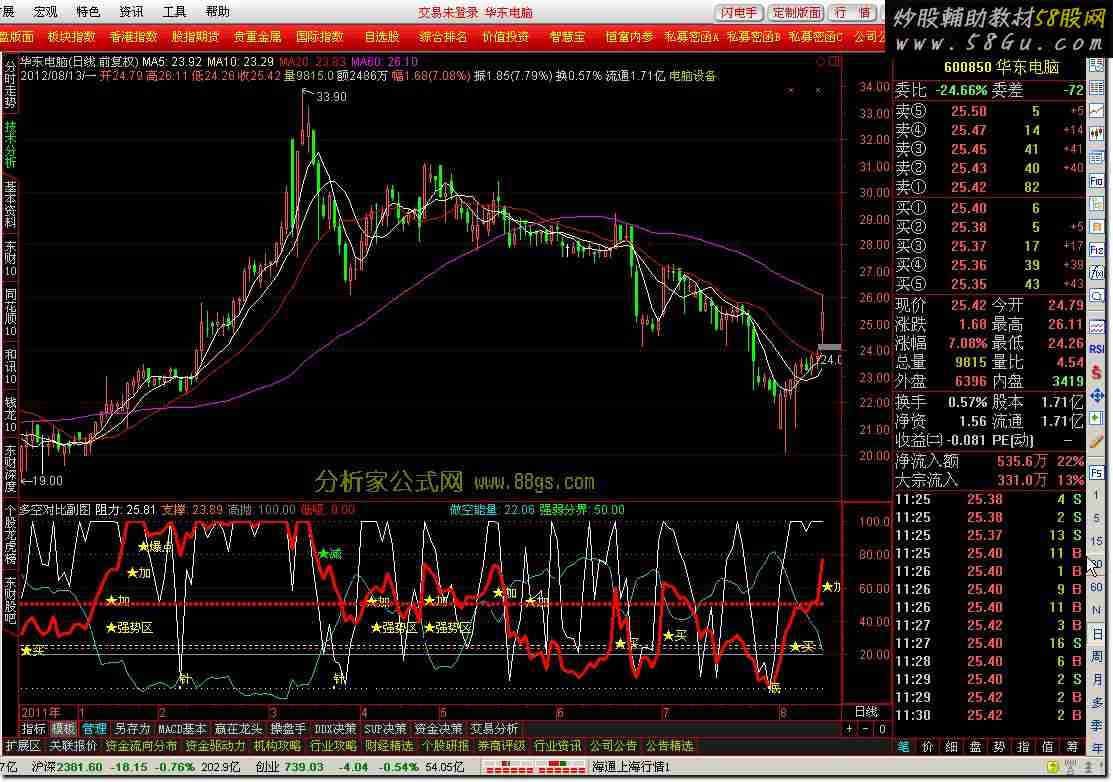Select the 模板 tab below chart
This screenshot has width=1113, height=782.
pyautogui.click(x=63, y=729)
